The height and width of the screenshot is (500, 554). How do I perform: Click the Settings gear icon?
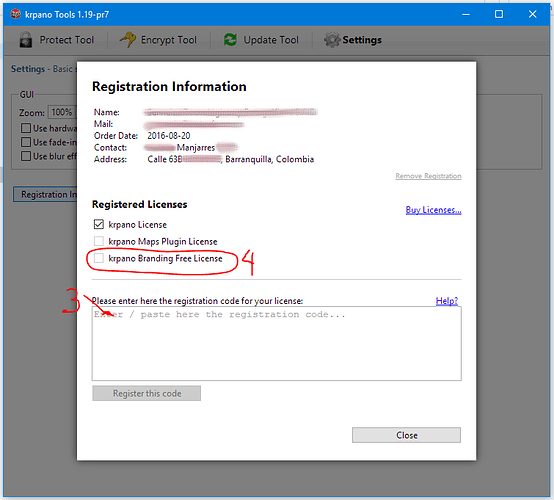pos(332,40)
